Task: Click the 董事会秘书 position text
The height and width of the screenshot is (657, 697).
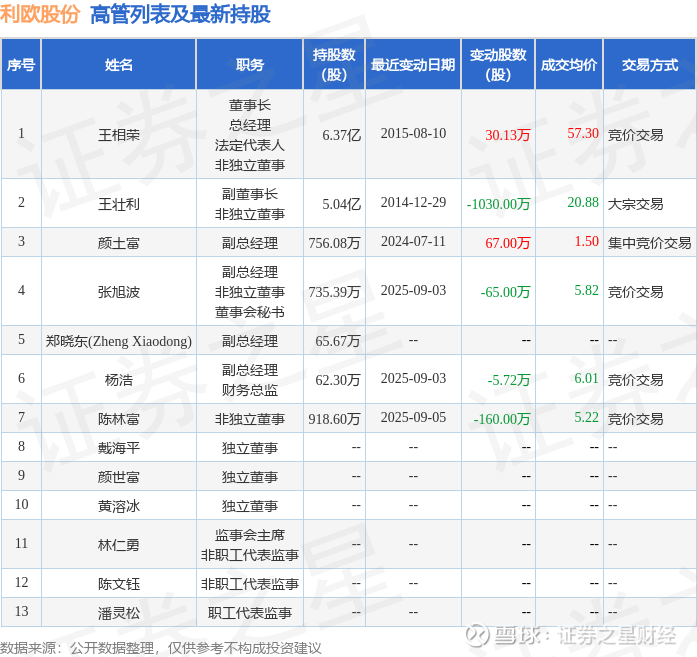Action: point(249,312)
